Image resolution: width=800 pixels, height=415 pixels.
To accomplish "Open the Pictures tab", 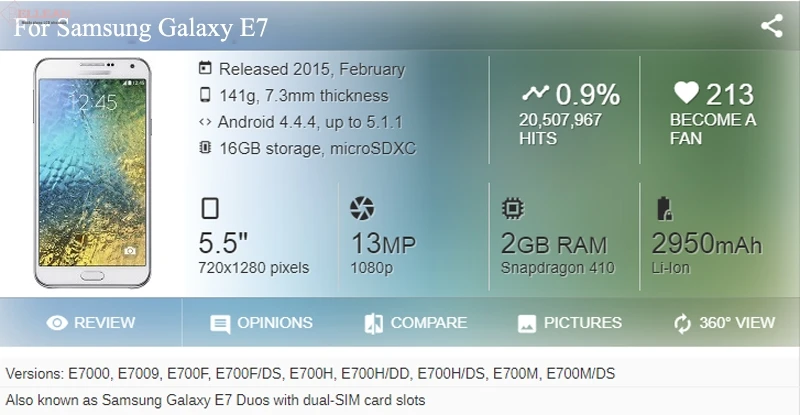I will (569, 323).
